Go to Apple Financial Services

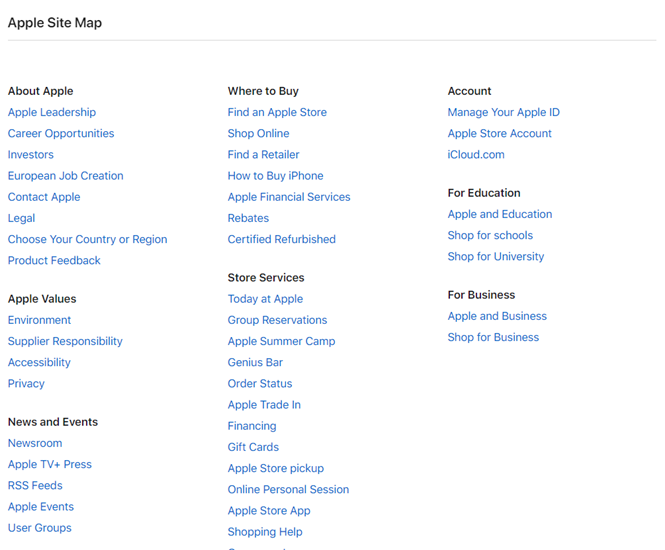[289, 197]
